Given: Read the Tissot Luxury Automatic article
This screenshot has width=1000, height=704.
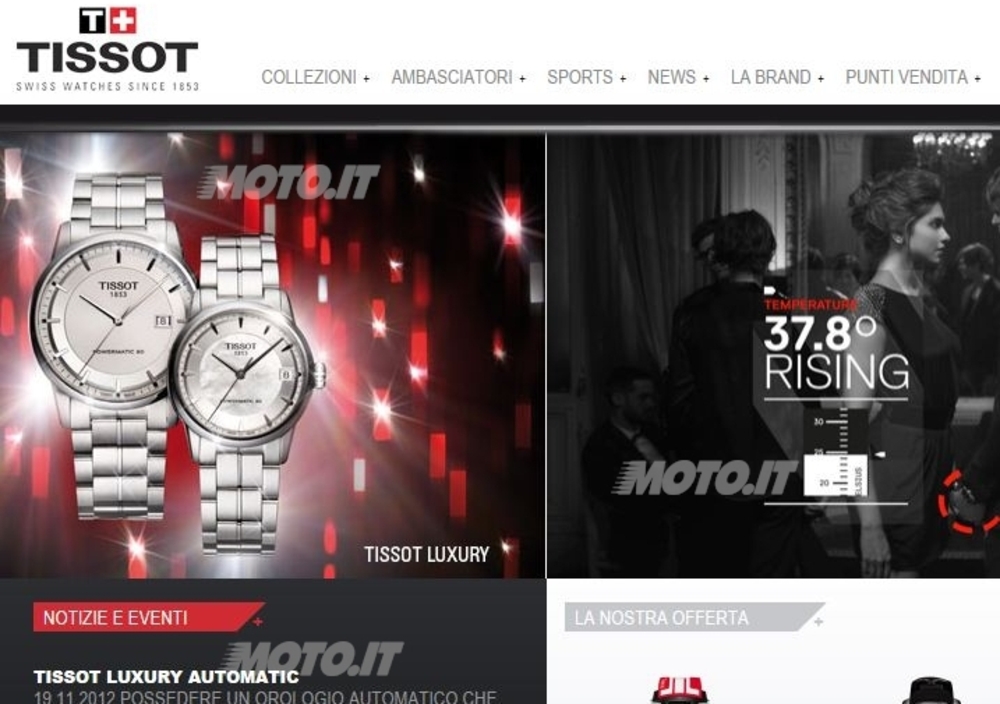Looking at the screenshot, I should tap(166, 676).
